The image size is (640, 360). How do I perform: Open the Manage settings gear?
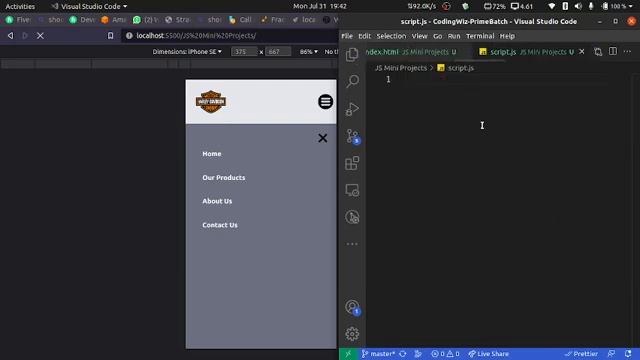[352, 334]
